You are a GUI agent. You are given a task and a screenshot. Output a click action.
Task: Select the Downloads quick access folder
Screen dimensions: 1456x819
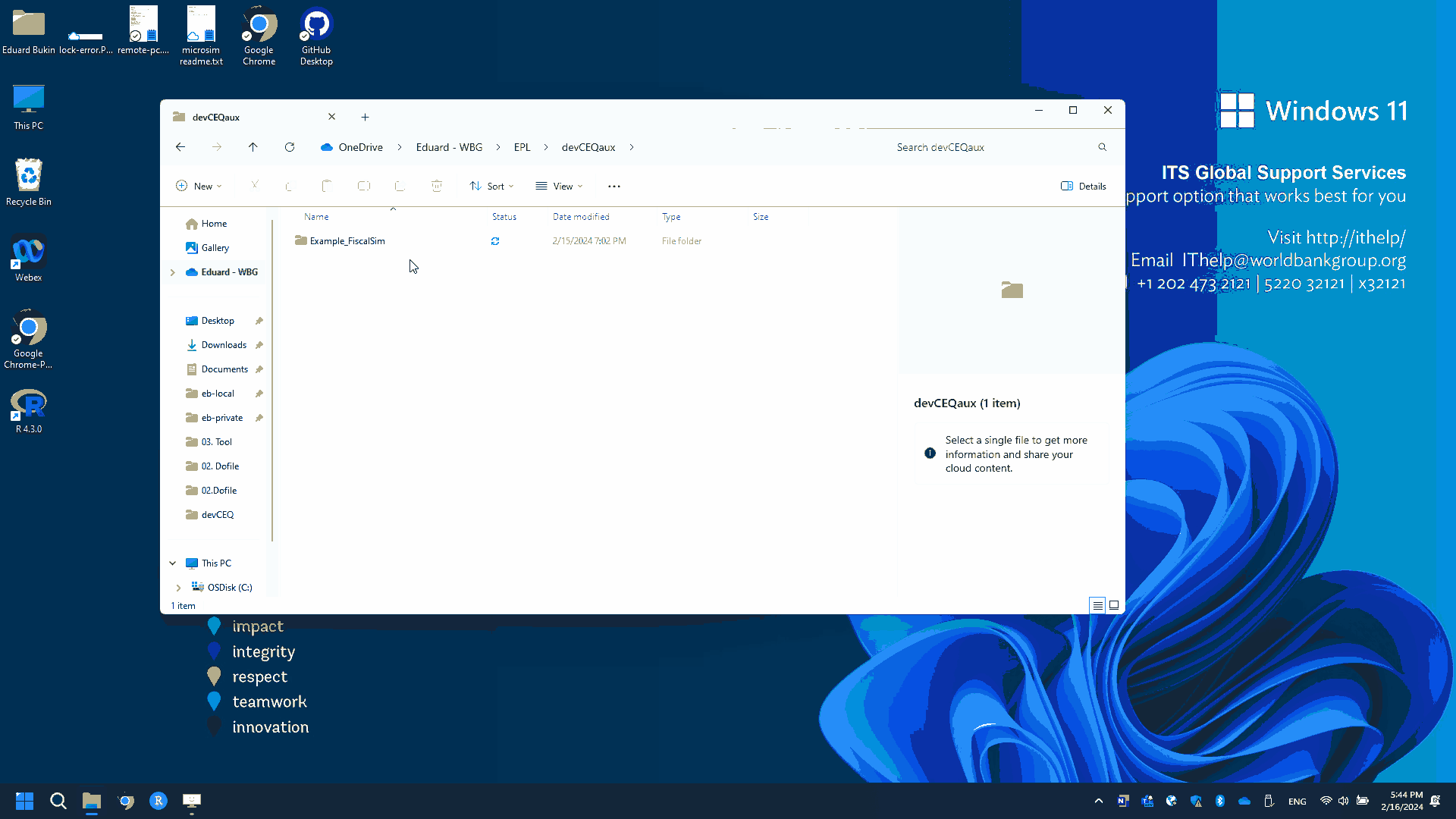[224, 345]
